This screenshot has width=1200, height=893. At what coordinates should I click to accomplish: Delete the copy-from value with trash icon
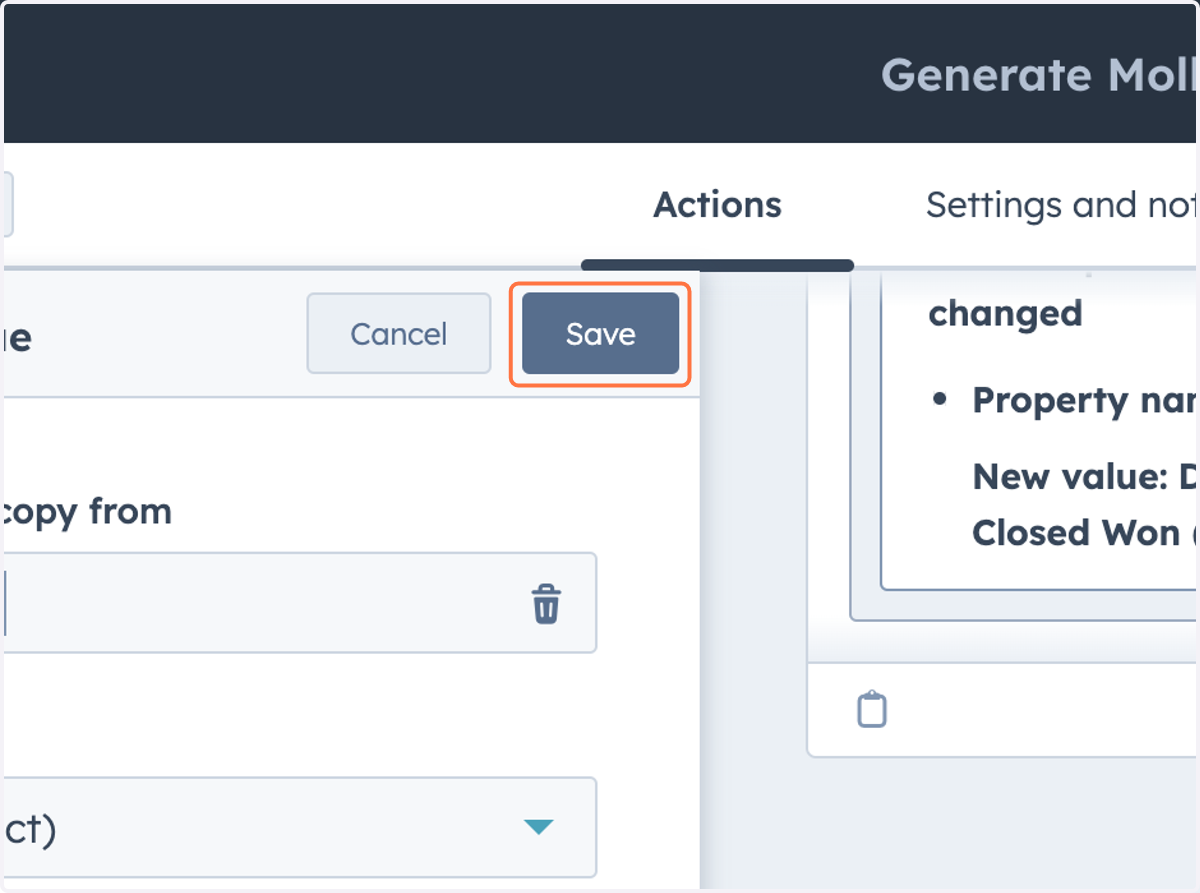[546, 604]
